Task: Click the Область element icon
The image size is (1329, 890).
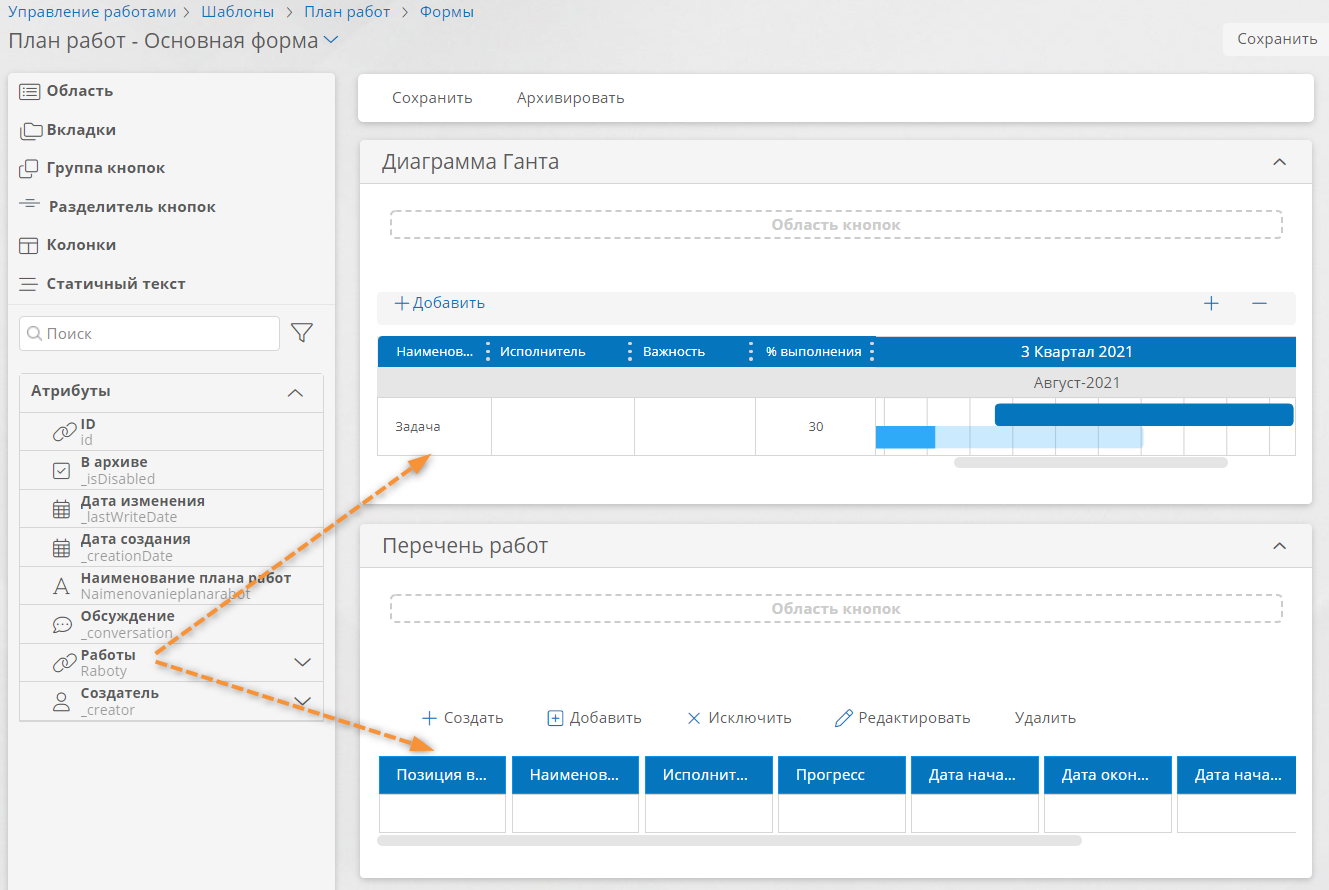Action: click(30, 91)
